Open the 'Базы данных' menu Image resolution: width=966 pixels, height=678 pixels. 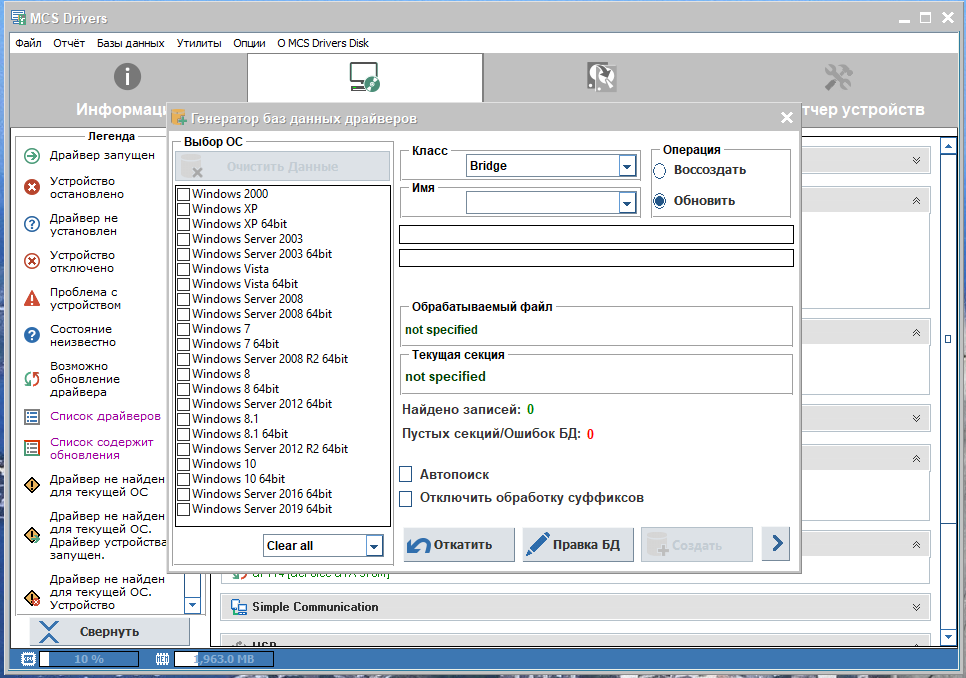click(x=131, y=43)
